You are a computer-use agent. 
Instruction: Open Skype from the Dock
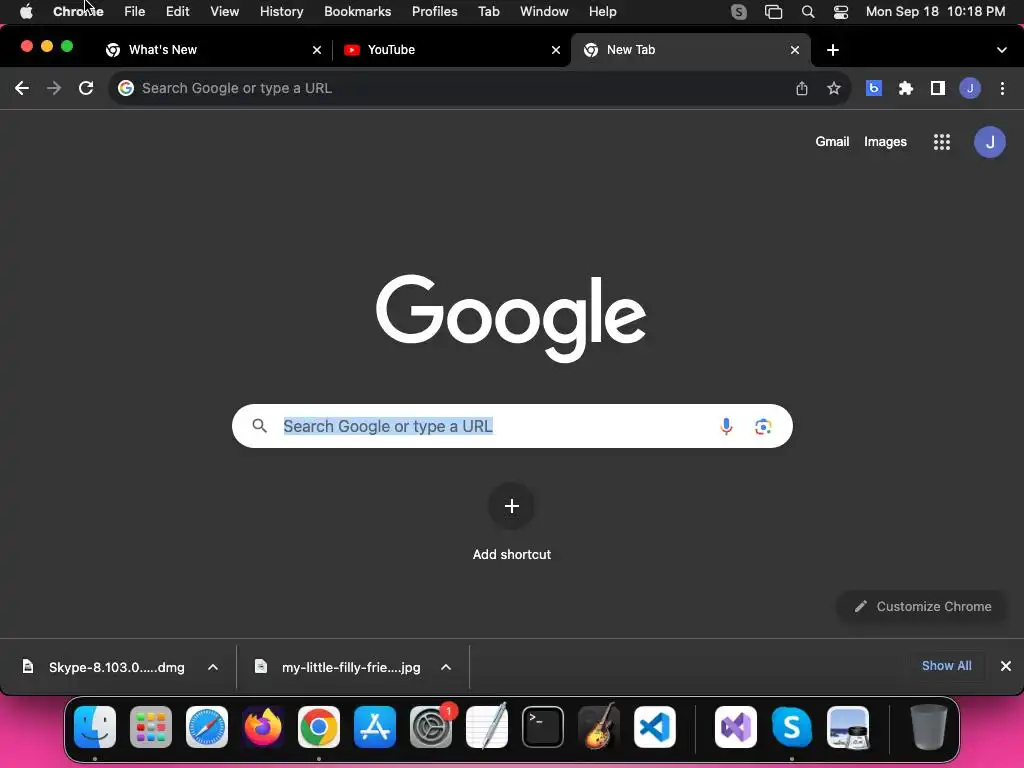pyautogui.click(x=792, y=727)
